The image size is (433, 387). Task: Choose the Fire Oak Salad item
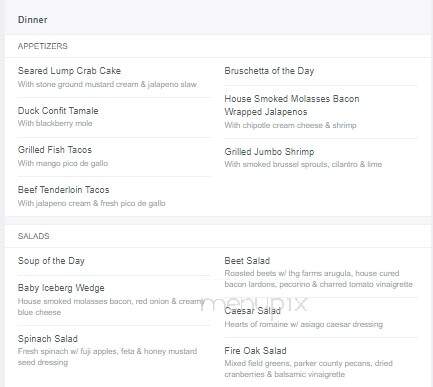255,351
